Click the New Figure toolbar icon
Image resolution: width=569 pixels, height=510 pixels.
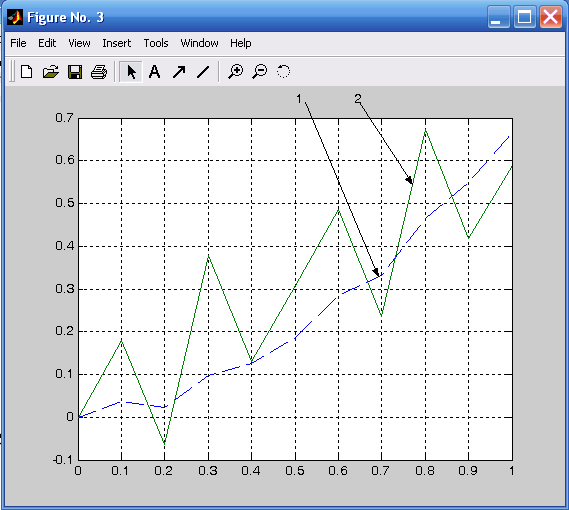pos(26,72)
